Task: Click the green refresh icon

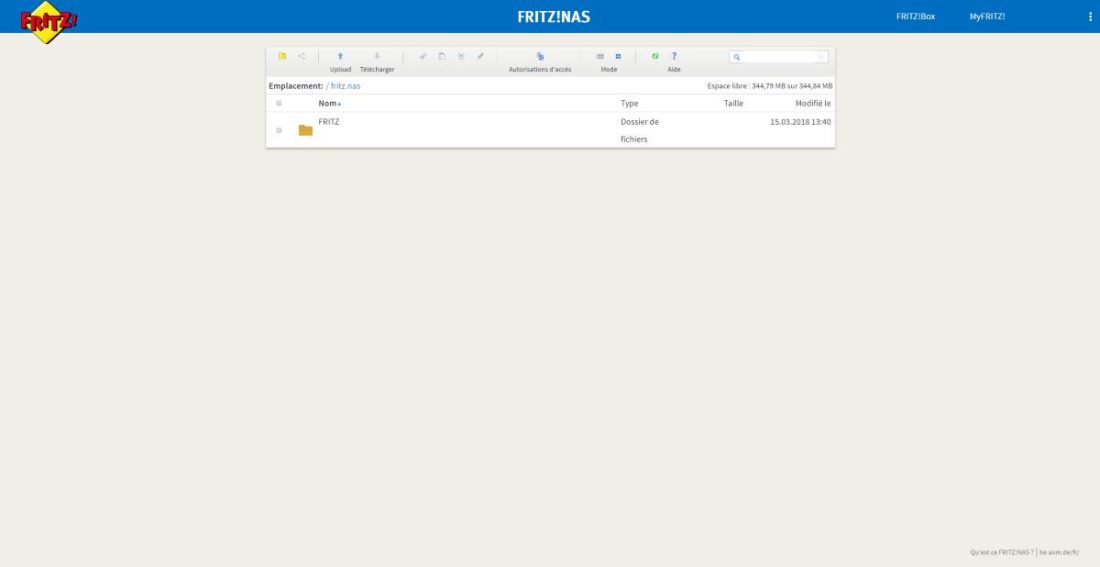Action: tap(655, 56)
